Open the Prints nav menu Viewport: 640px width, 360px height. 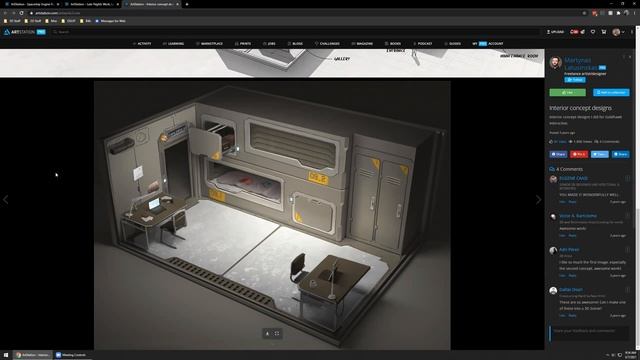click(x=243, y=44)
